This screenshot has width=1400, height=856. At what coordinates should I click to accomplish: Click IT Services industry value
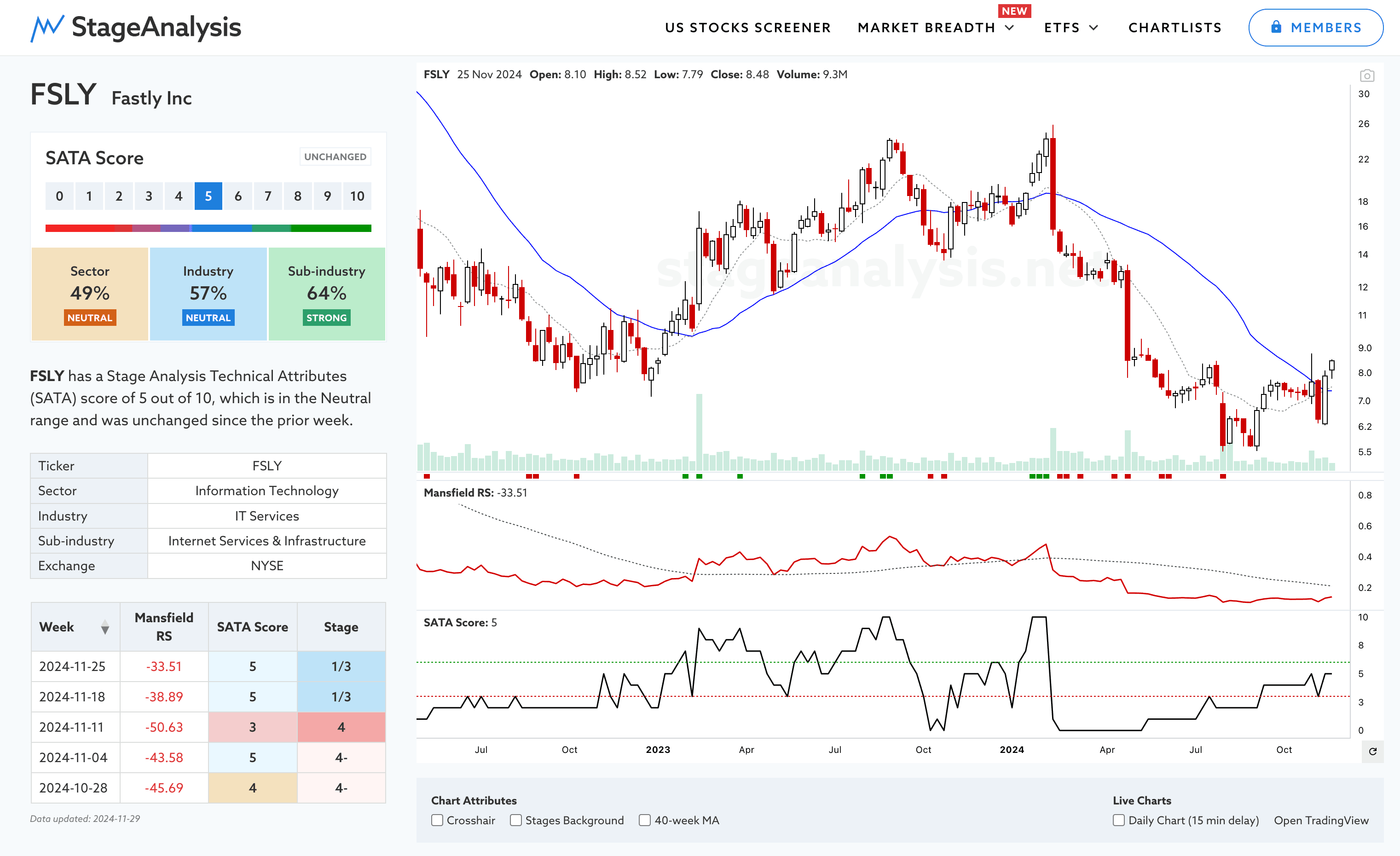pyautogui.click(x=266, y=516)
